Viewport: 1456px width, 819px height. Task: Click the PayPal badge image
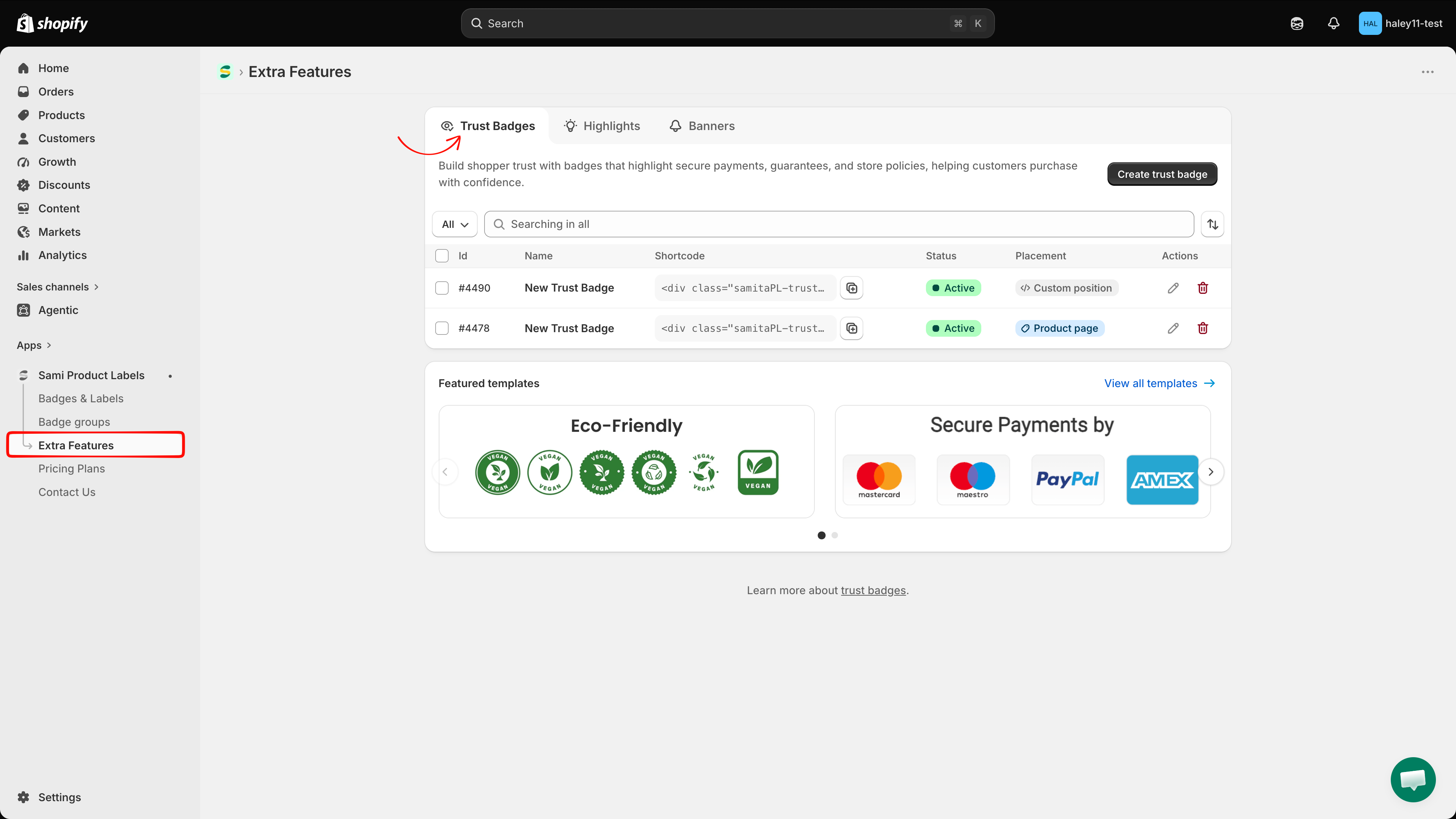pyautogui.click(x=1067, y=479)
